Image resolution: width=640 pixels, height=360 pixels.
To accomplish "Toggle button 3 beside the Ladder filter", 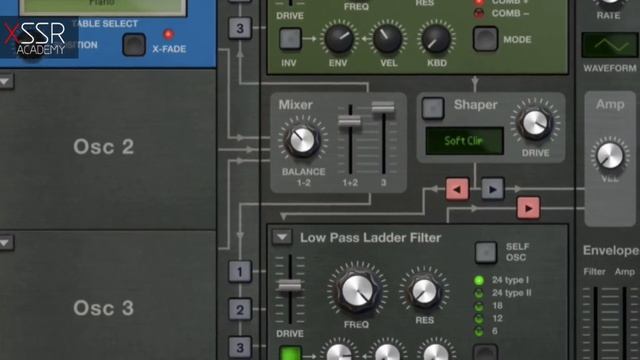I will (x=240, y=347).
